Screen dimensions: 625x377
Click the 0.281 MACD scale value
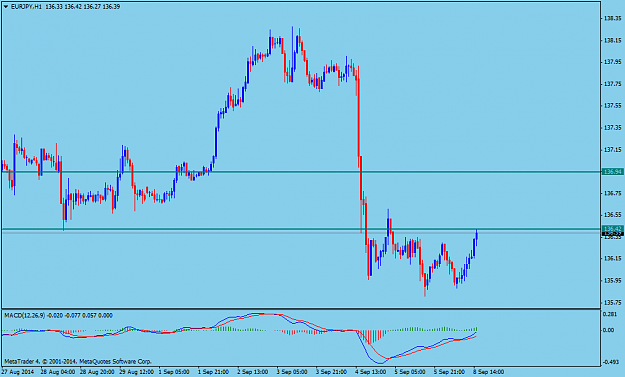tap(609, 314)
